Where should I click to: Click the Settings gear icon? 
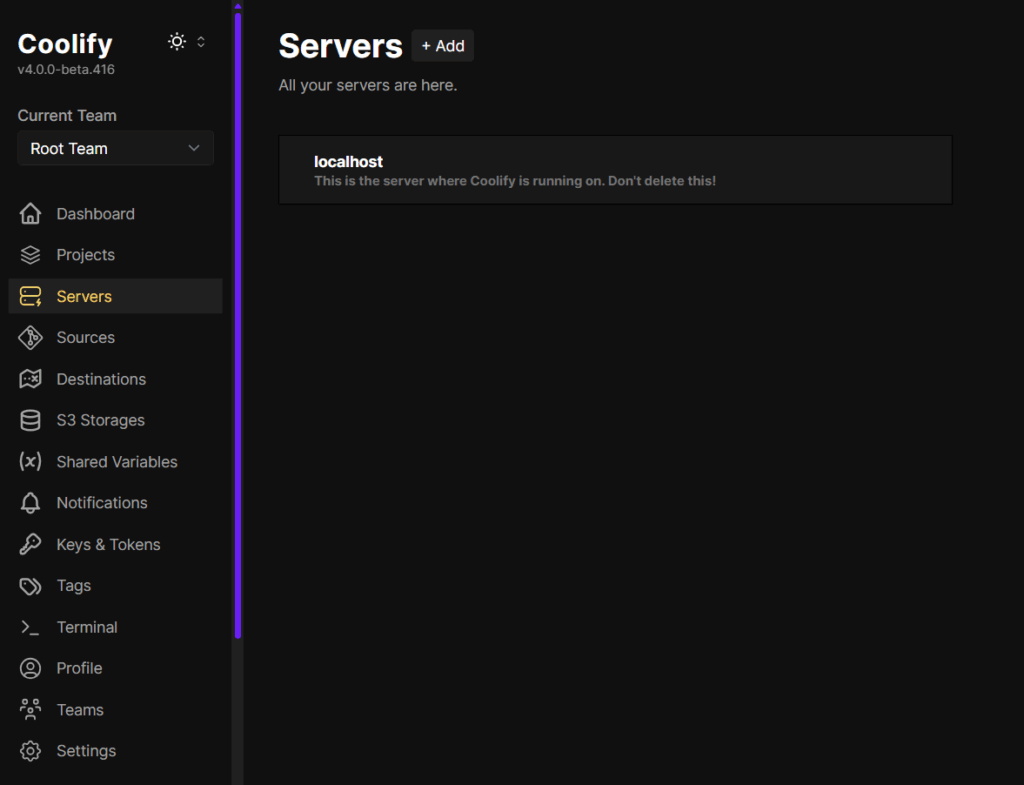pos(30,751)
